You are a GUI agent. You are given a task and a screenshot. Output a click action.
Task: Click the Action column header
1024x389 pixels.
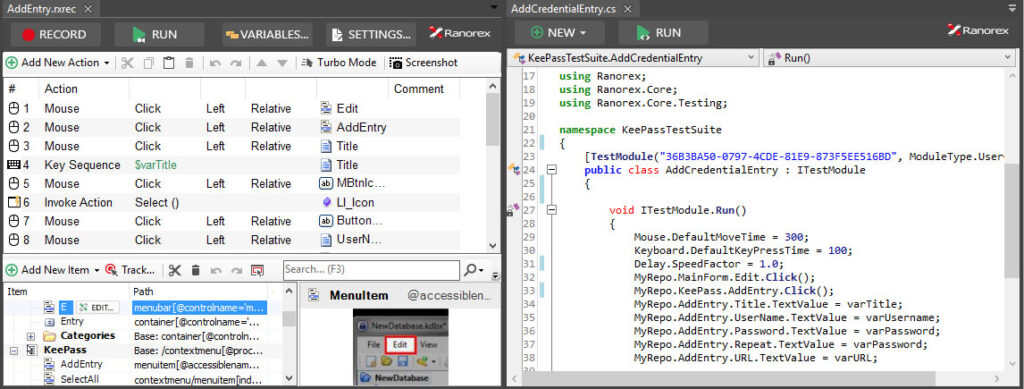[x=61, y=89]
